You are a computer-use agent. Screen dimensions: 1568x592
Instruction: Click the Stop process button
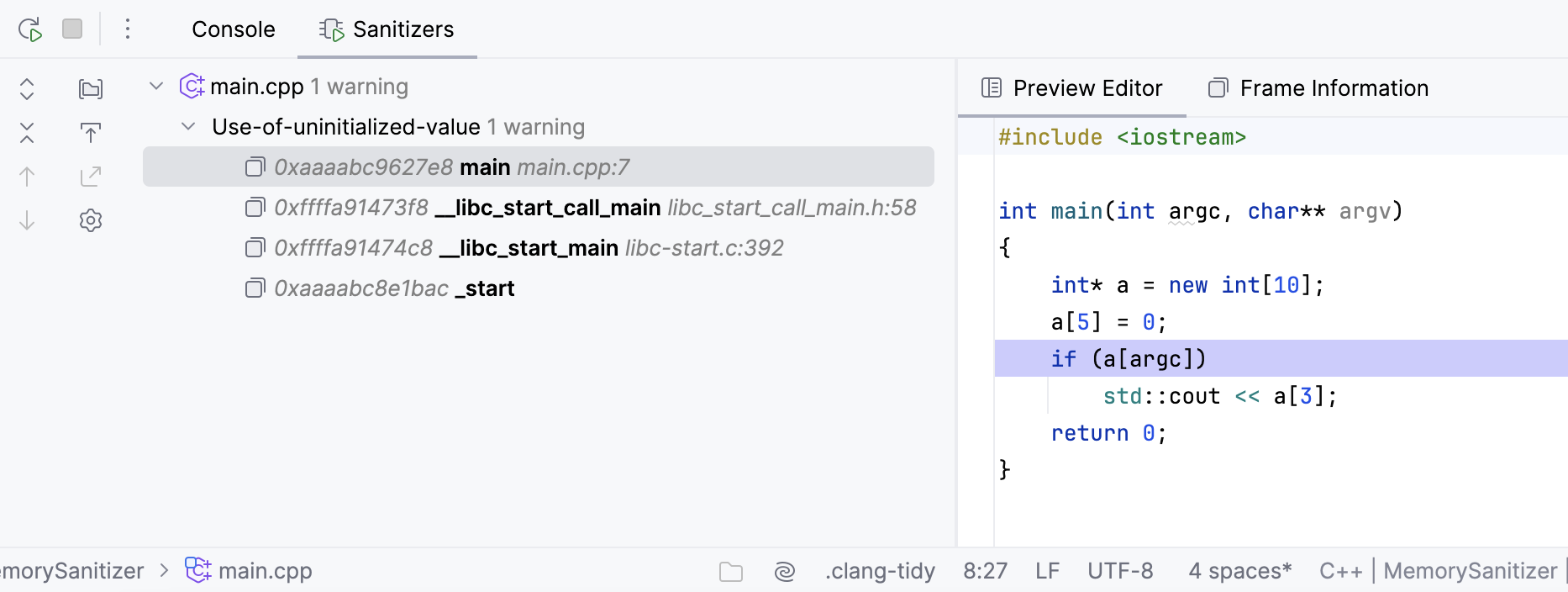[72, 29]
